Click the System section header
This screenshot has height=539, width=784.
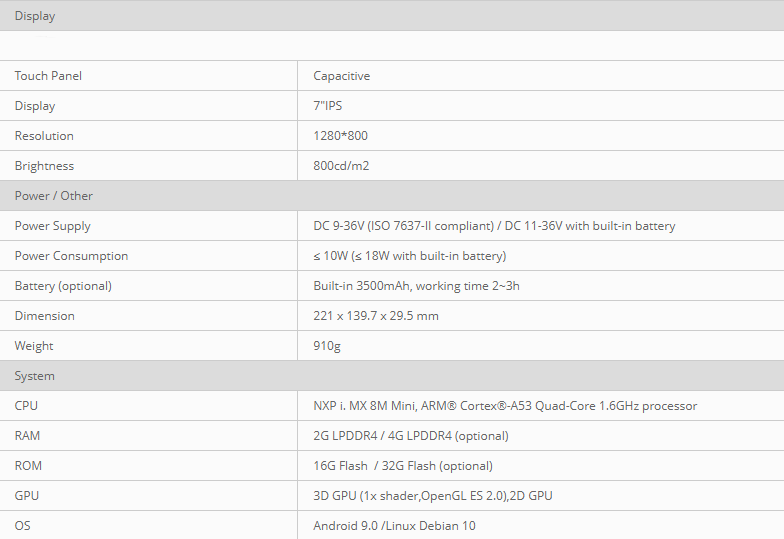click(392, 376)
